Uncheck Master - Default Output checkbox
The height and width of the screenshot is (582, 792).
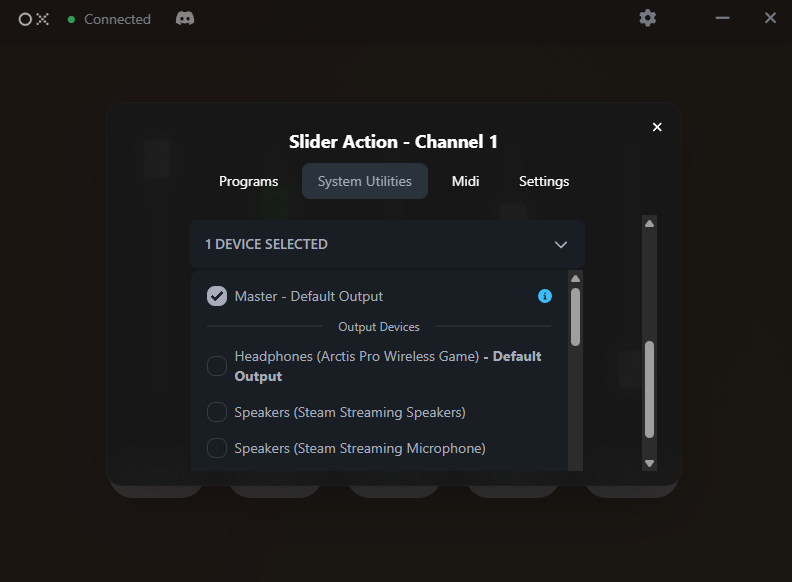(x=217, y=296)
